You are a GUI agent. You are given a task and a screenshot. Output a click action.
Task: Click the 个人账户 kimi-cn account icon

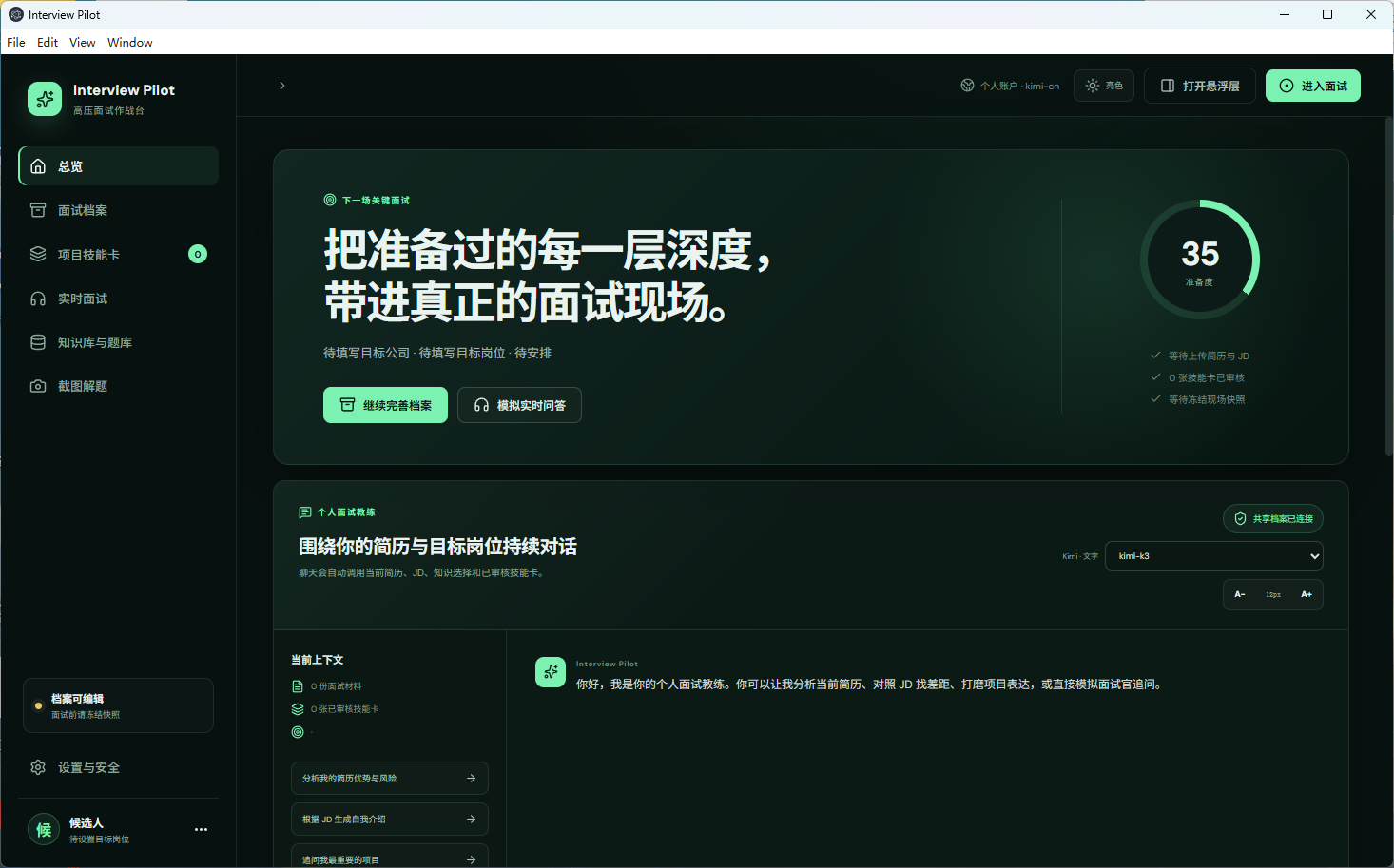tap(967, 86)
